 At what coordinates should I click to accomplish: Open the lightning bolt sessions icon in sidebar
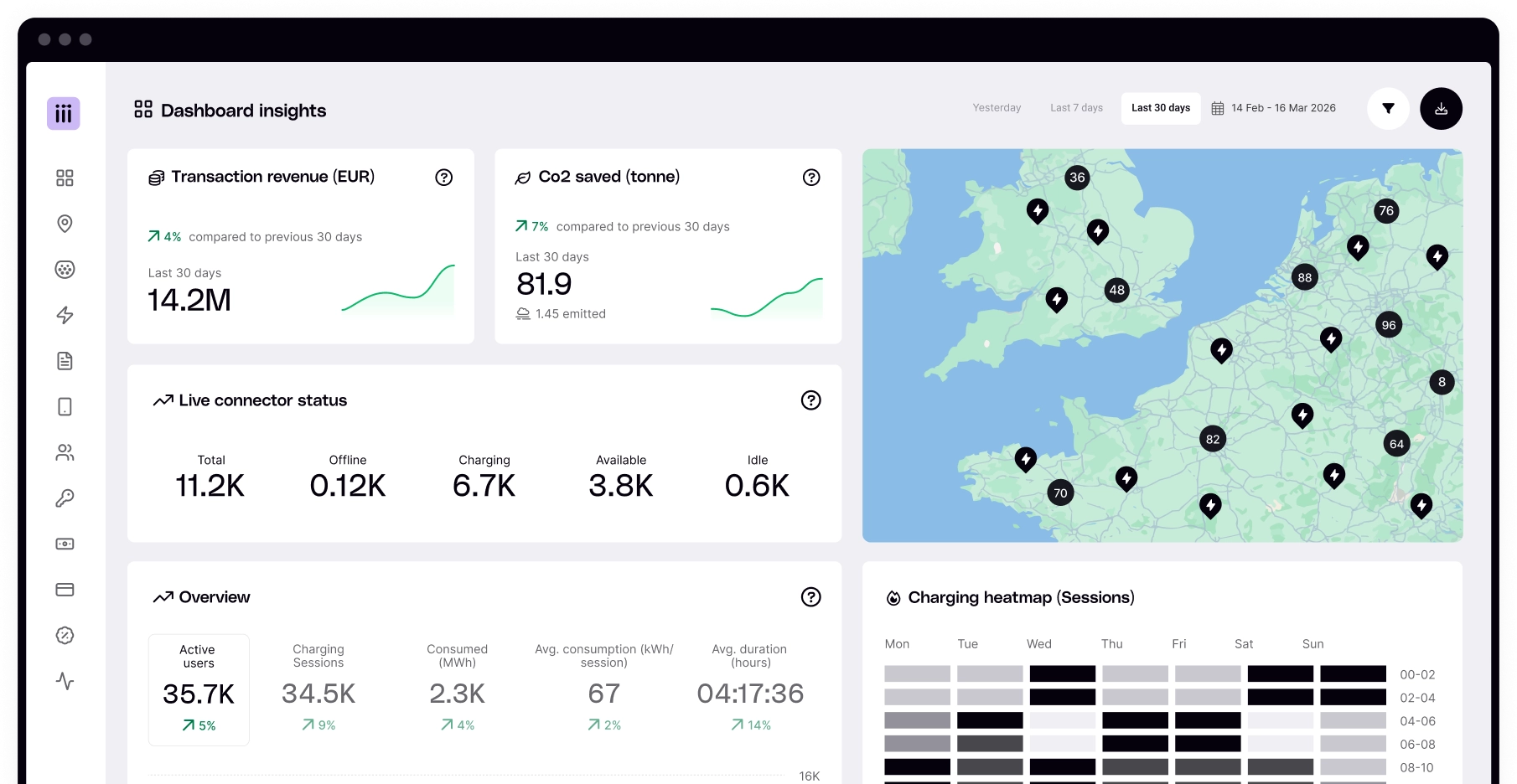(x=65, y=315)
